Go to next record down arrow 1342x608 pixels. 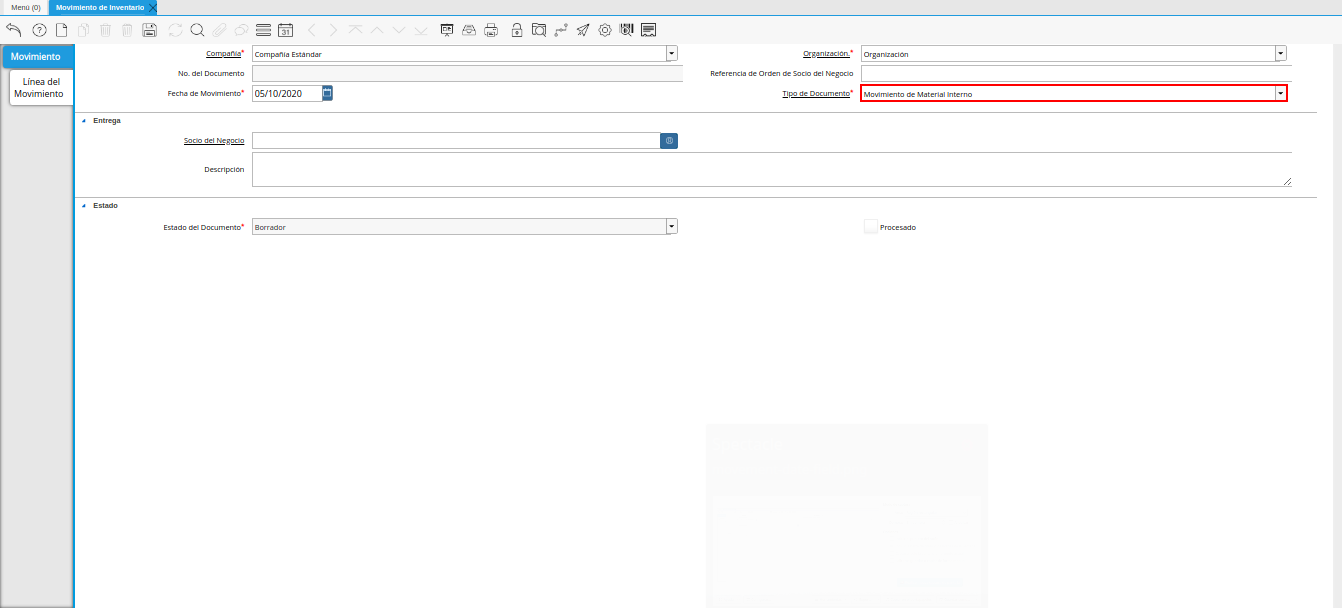399,30
